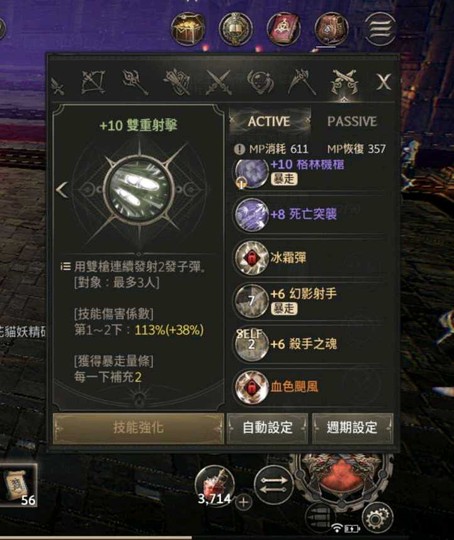
Task: Switch to the PASSIVE skills tab
Action: [x=352, y=121]
